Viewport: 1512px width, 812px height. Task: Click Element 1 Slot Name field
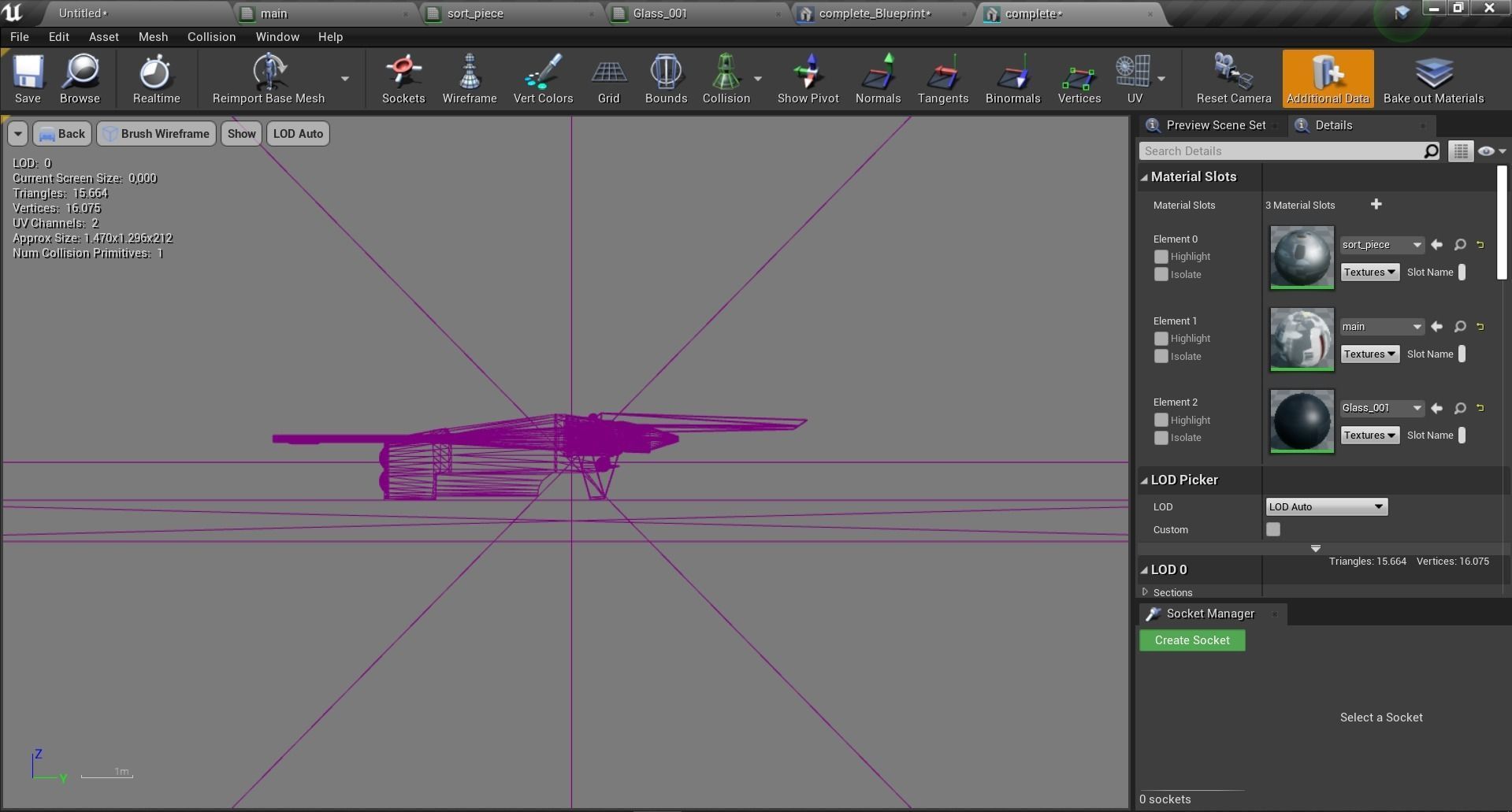tap(1462, 354)
